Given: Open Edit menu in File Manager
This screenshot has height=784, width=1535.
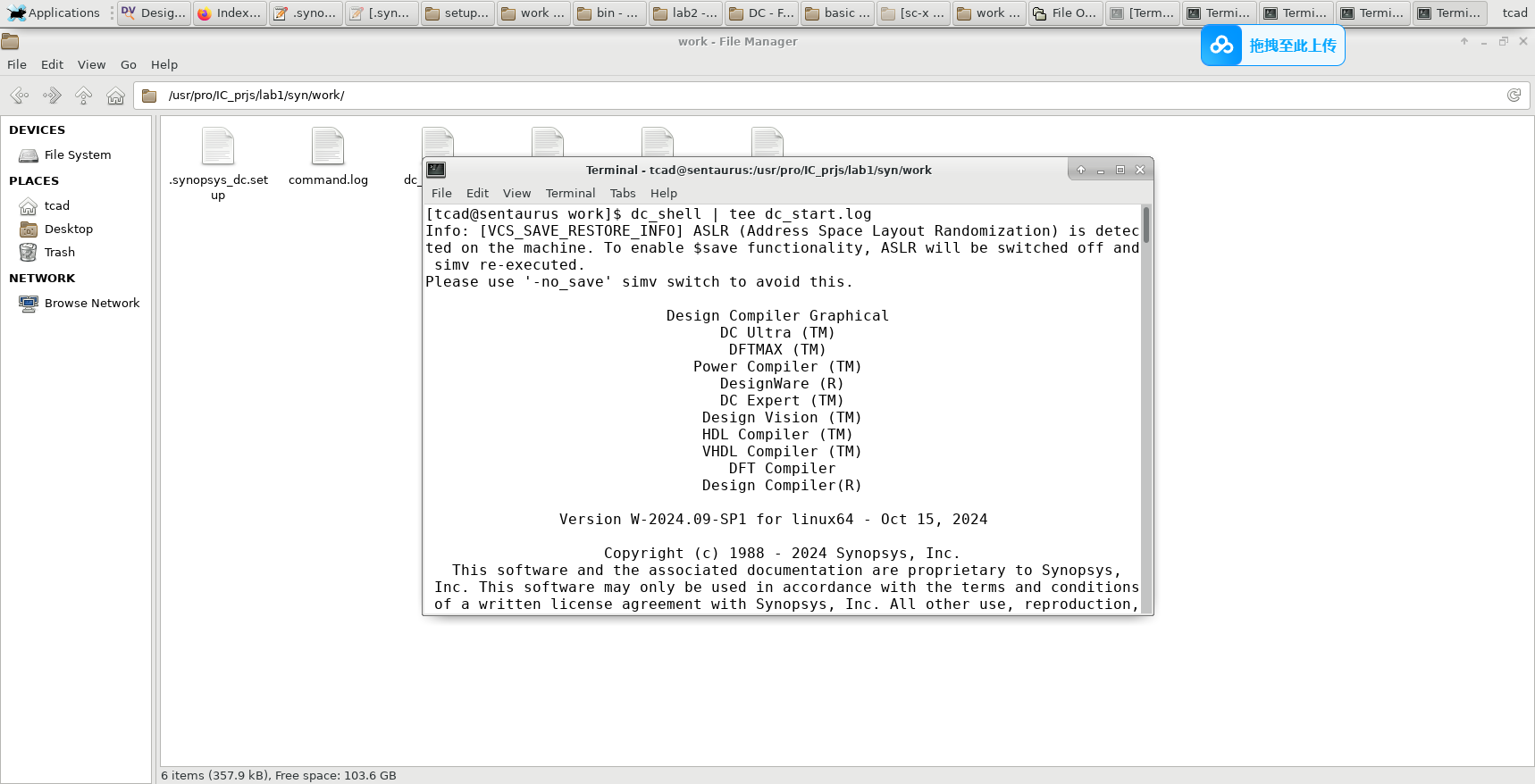Looking at the screenshot, I should (x=52, y=64).
